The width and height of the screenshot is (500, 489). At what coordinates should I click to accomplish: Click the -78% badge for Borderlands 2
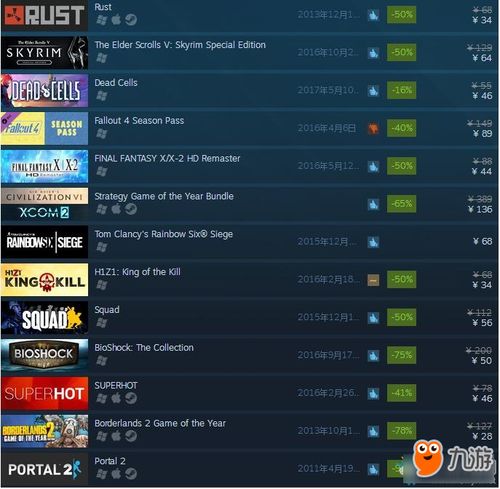coord(401,431)
